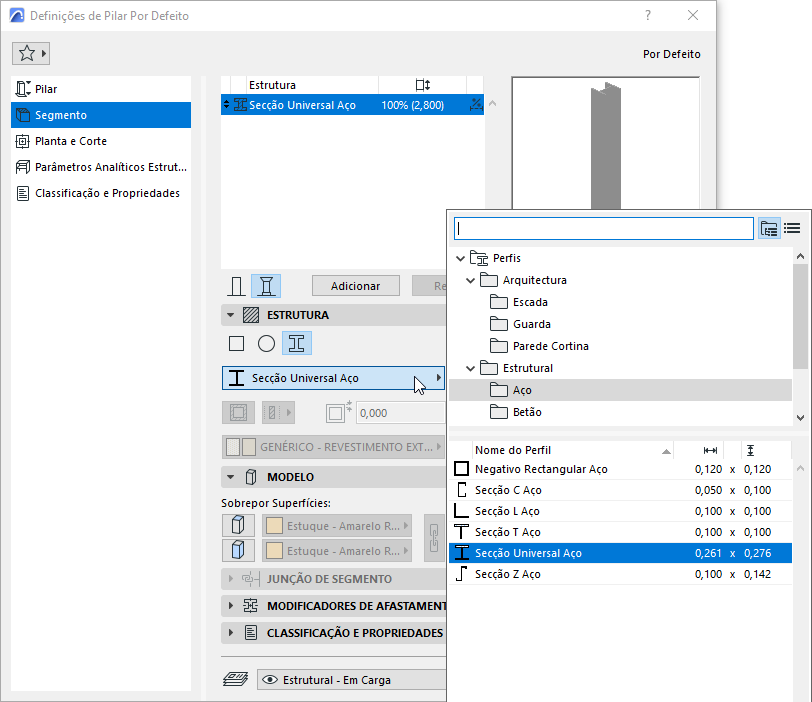
Task: Click the segment length mode icon in row
Action: [x=476, y=105]
